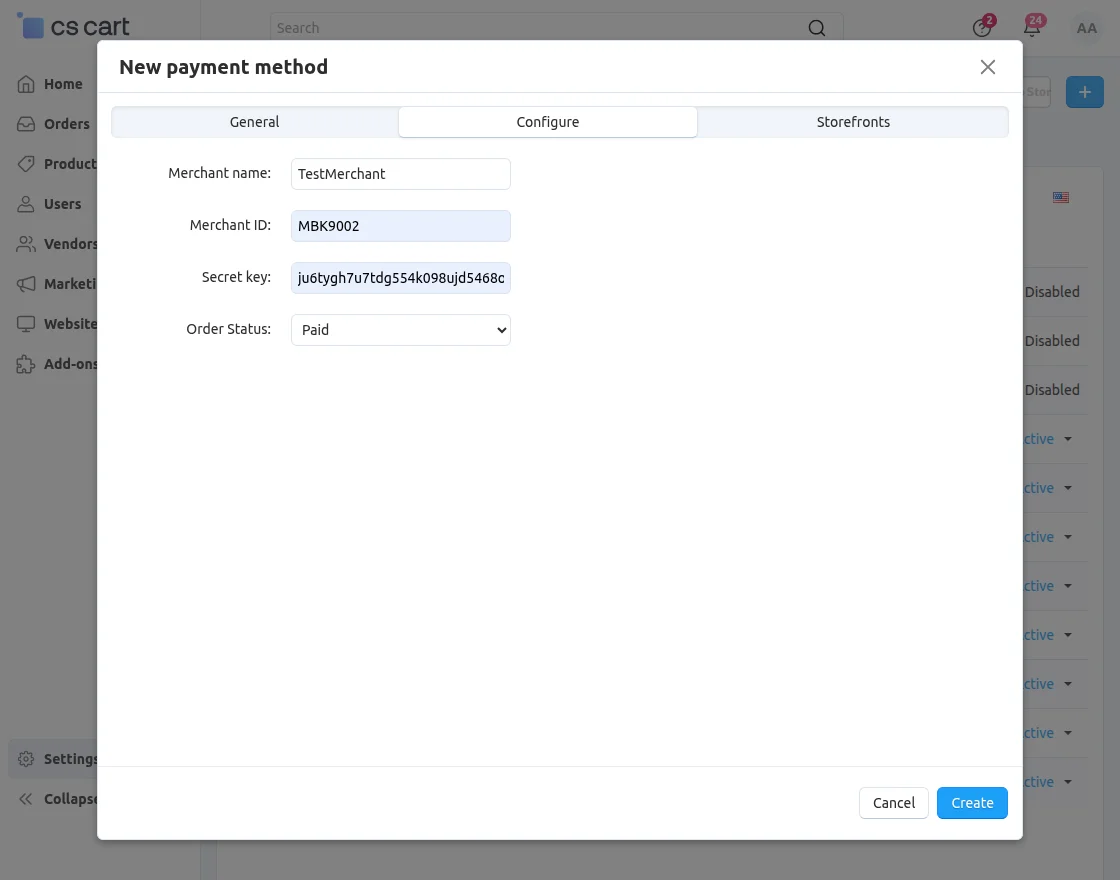Click the Products tag icon
The width and height of the screenshot is (1120, 880).
[26, 164]
